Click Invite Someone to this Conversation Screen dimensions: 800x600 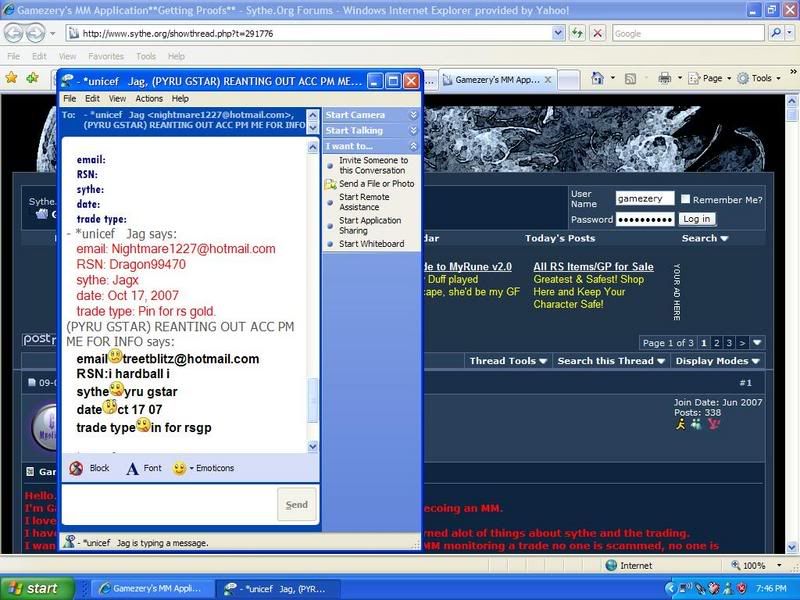pyautogui.click(x=373, y=165)
